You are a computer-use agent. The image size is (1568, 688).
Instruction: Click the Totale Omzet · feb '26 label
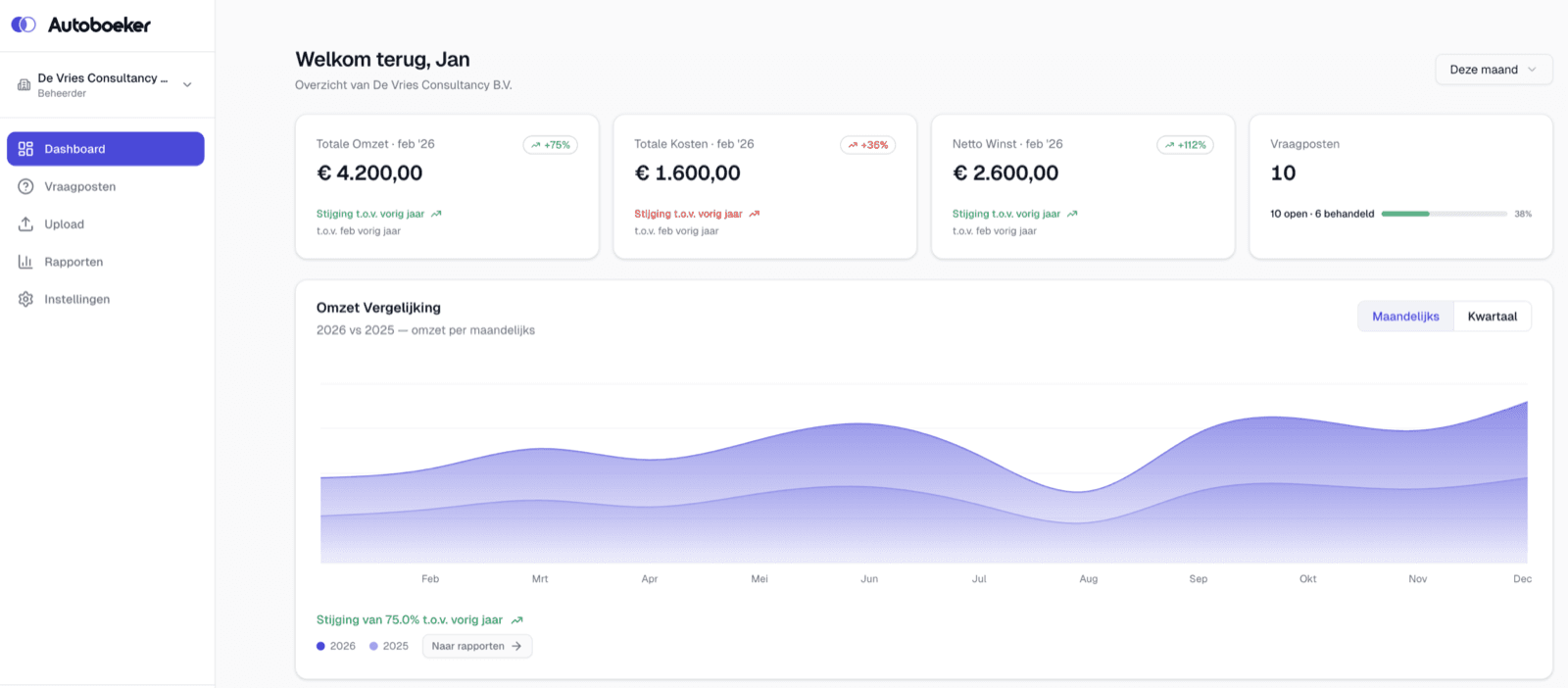(375, 144)
